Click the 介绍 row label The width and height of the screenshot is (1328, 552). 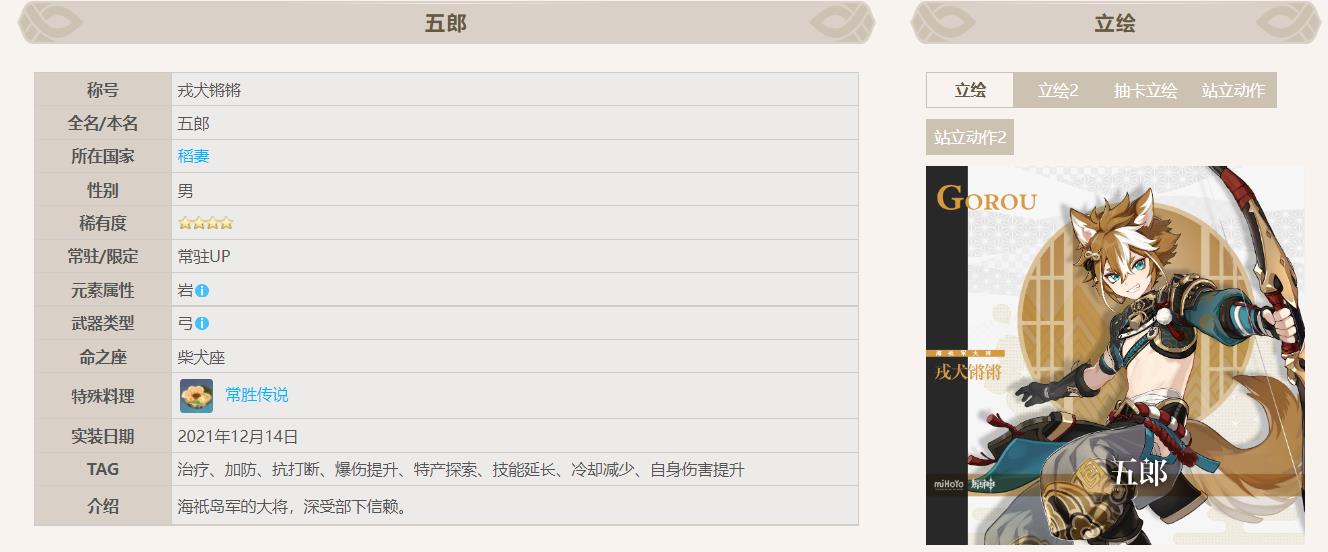(103, 506)
